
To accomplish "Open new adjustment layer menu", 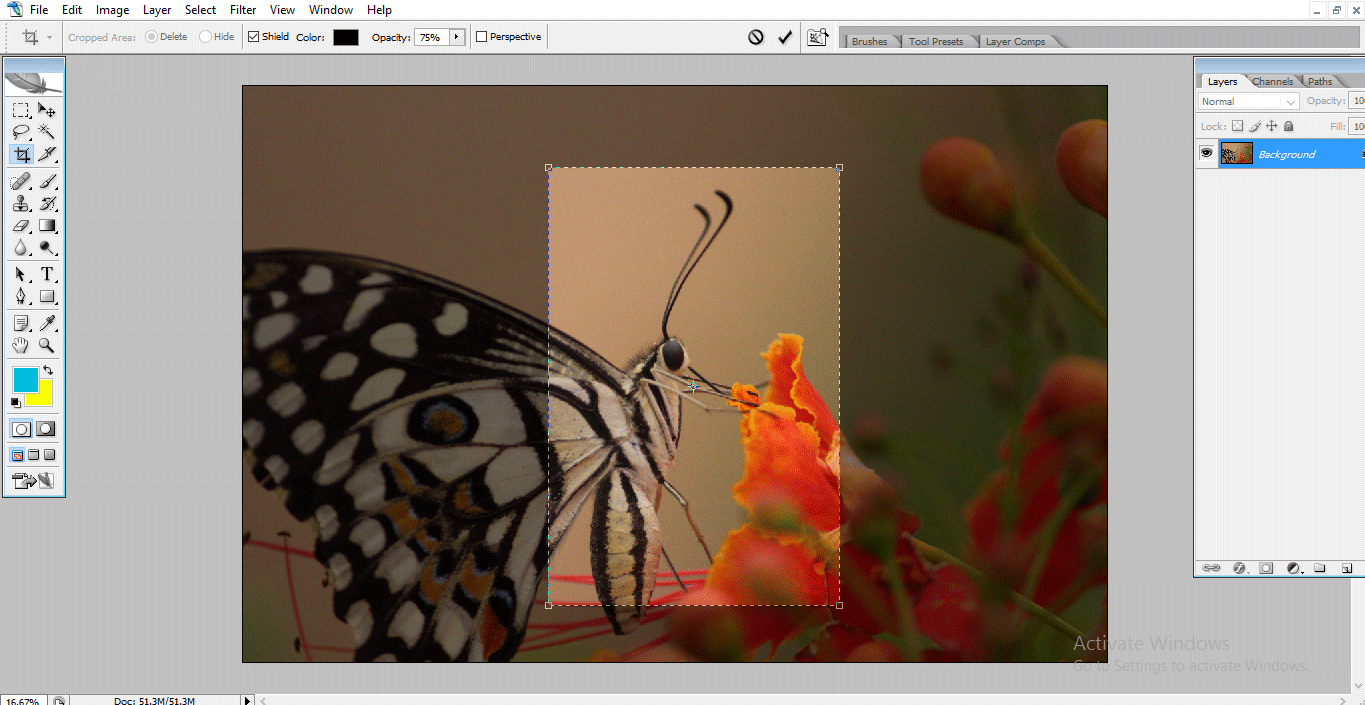I will 1293,568.
